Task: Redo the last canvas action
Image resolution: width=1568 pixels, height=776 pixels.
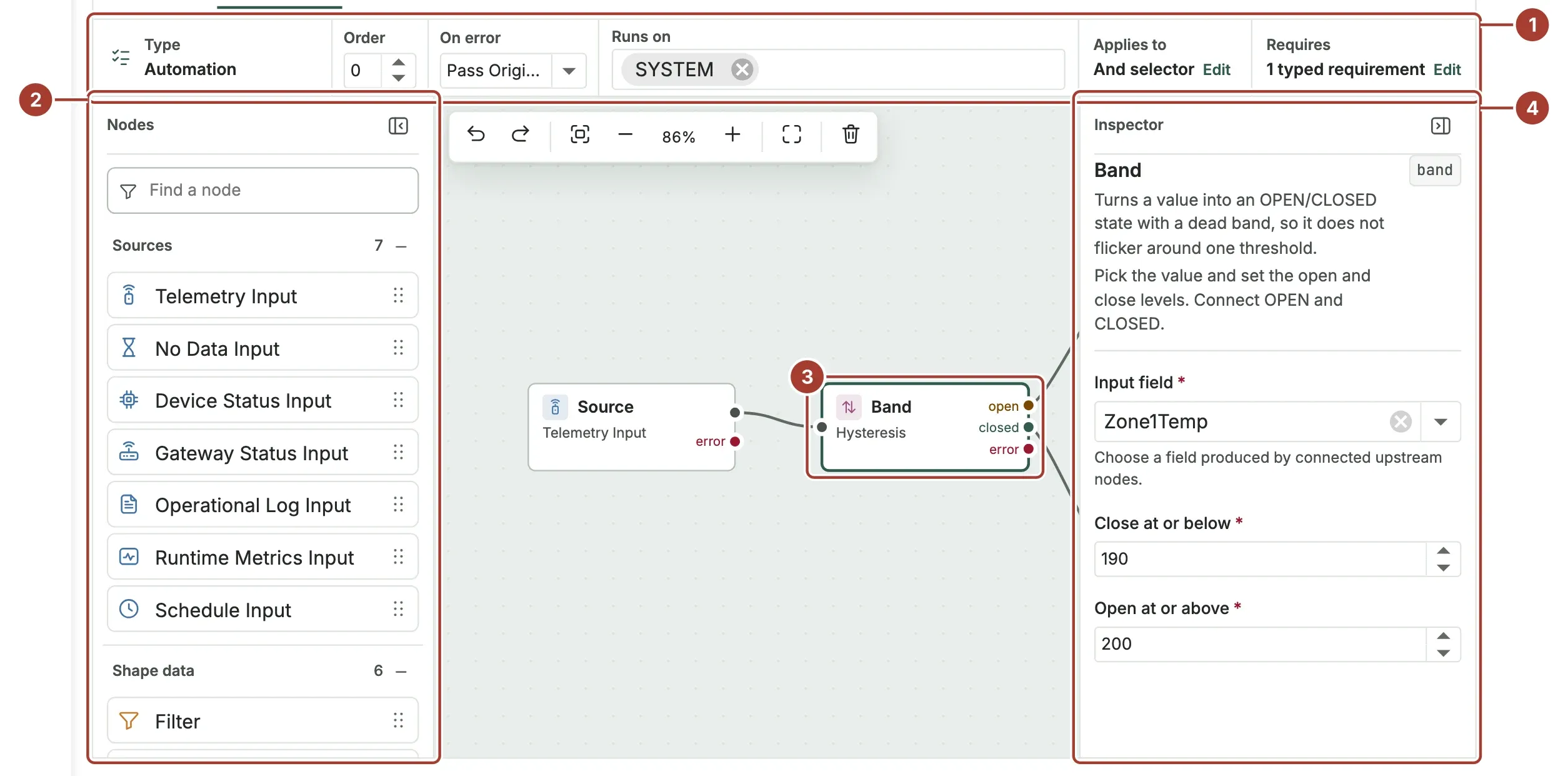Action: click(x=520, y=134)
